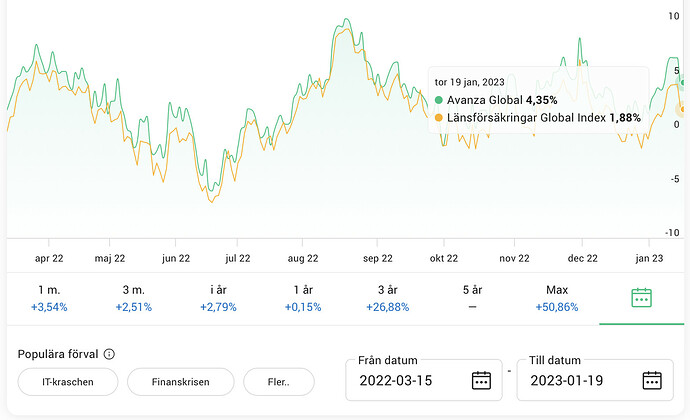The height and width of the screenshot is (420, 690).
Task: Select the 5 år period tab
Action: coord(472,298)
